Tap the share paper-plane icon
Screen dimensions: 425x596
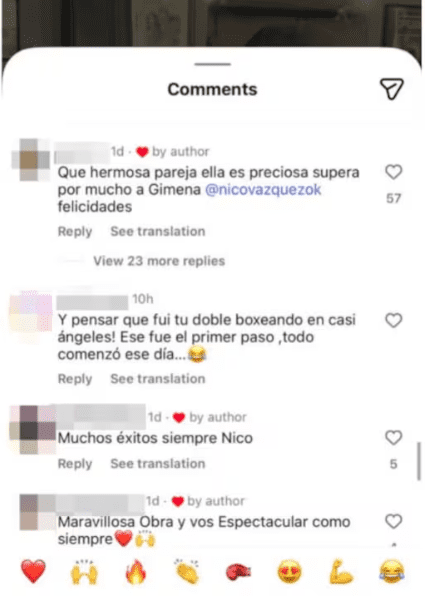(392, 89)
